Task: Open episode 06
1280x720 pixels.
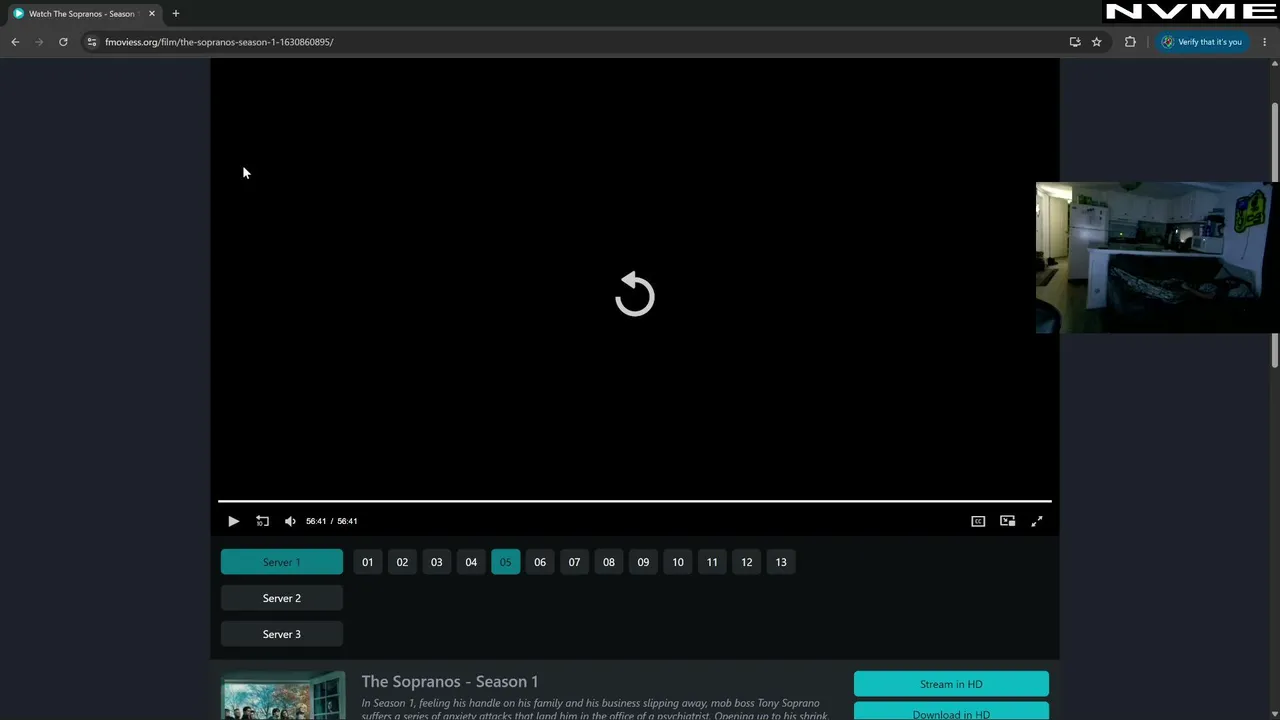Action: (540, 562)
